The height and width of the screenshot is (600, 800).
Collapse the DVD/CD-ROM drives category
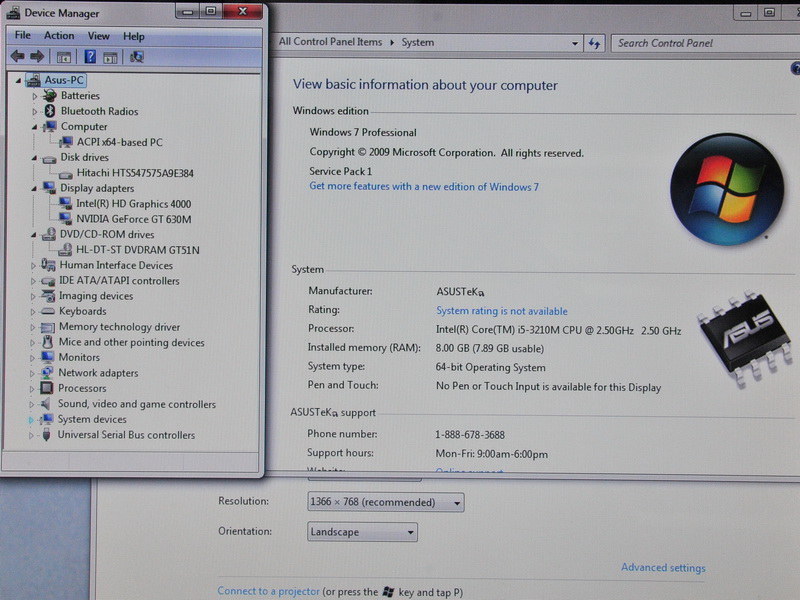pos(34,235)
